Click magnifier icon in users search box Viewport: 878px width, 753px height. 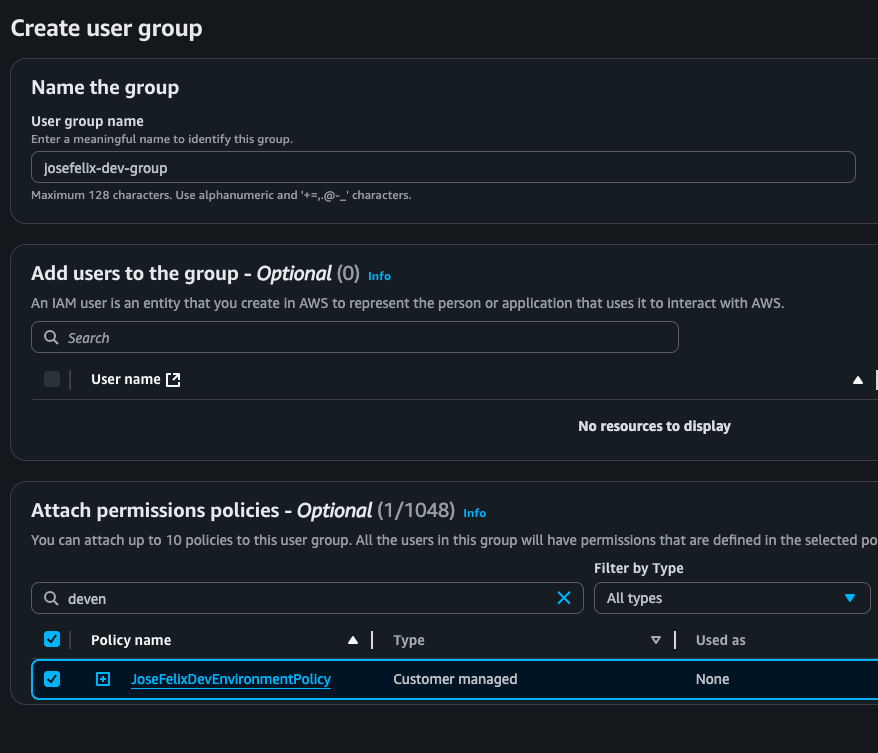51,337
